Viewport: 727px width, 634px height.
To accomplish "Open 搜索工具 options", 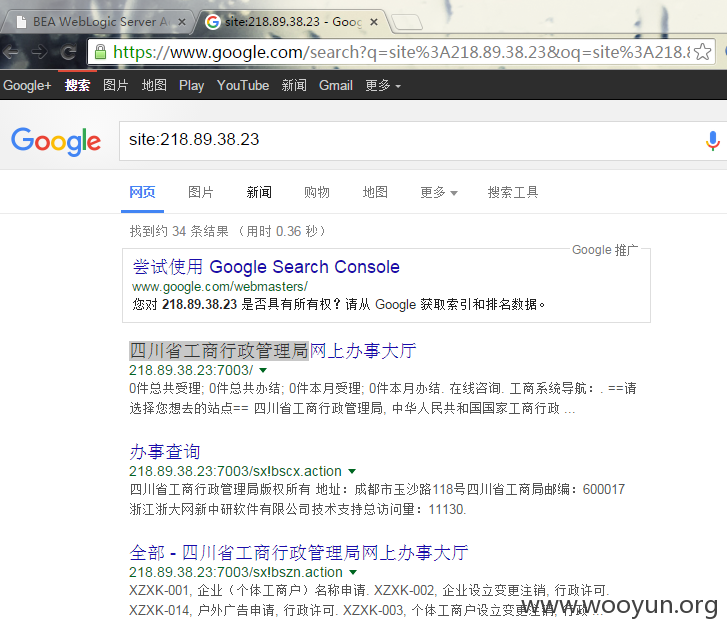I will coord(513,192).
